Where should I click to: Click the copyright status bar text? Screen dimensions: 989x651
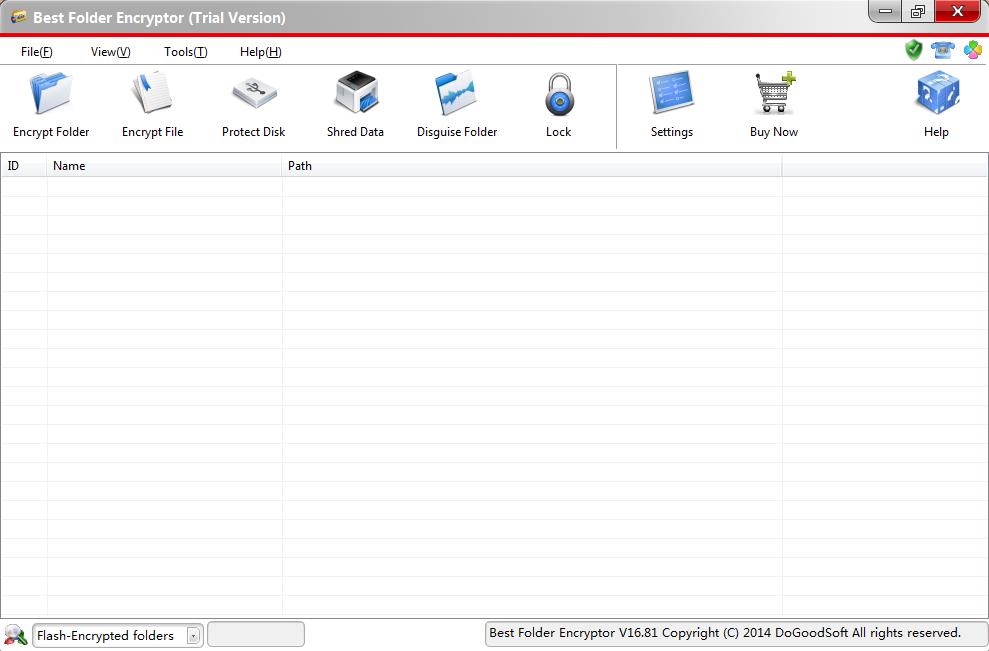[725, 633]
